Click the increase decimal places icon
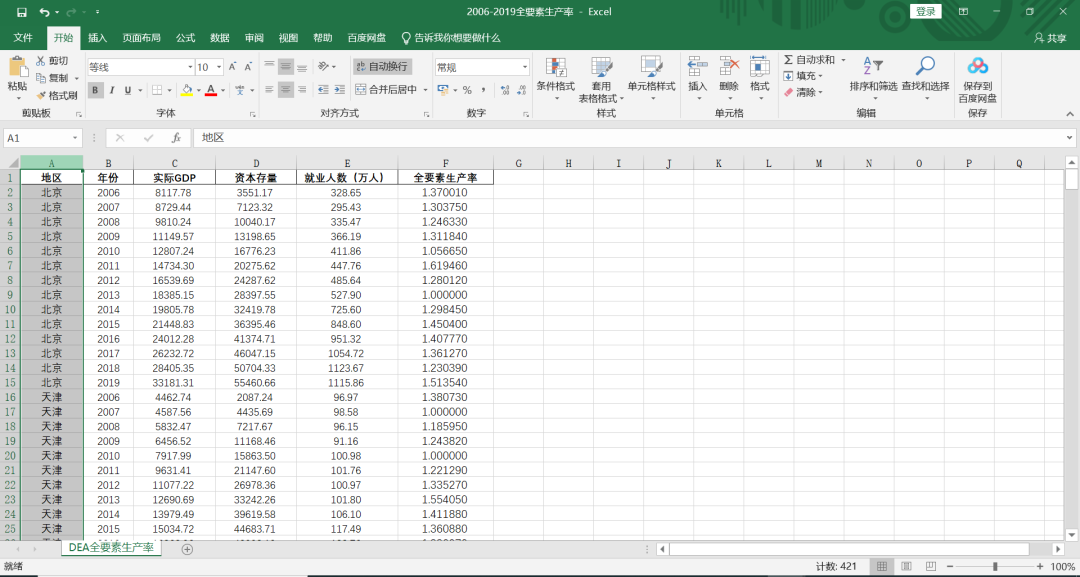 click(x=505, y=90)
